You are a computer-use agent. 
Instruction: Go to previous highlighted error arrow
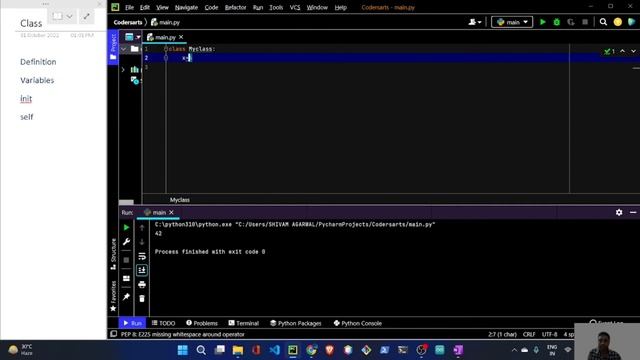[622, 51]
